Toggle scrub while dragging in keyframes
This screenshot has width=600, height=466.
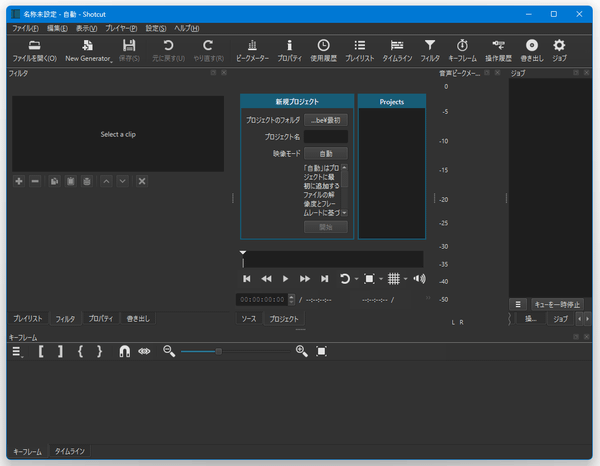[x=144, y=351]
